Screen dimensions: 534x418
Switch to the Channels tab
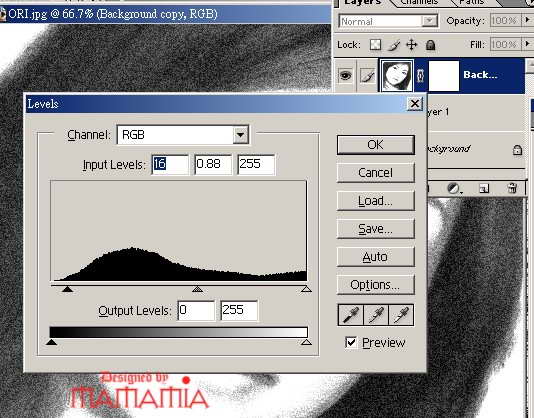pos(419,2)
